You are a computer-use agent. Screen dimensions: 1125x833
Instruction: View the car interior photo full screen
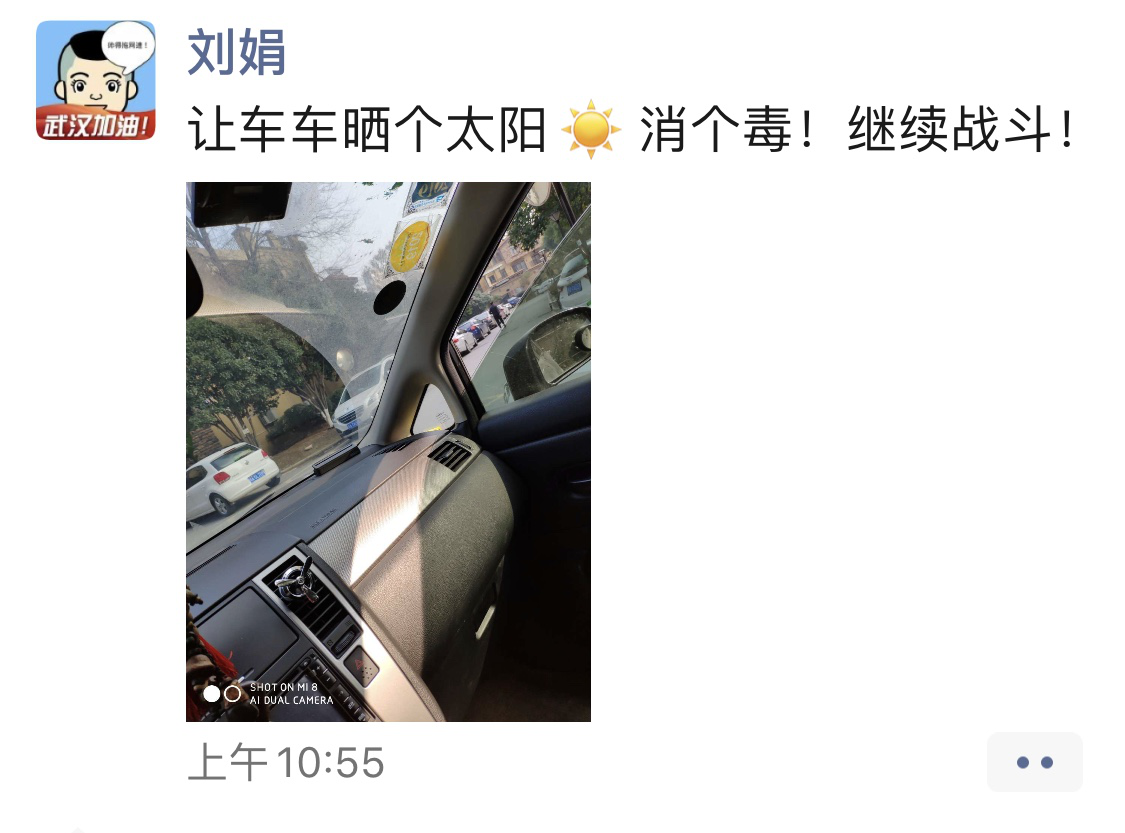(388, 451)
